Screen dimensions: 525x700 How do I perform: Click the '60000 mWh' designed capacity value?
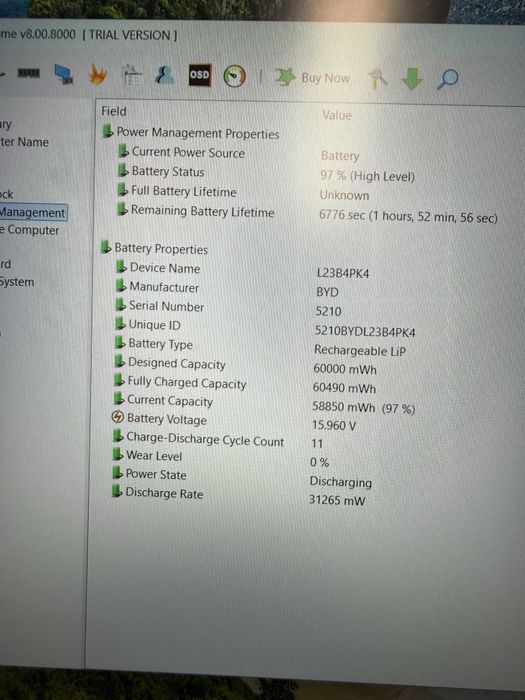pos(345,369)
